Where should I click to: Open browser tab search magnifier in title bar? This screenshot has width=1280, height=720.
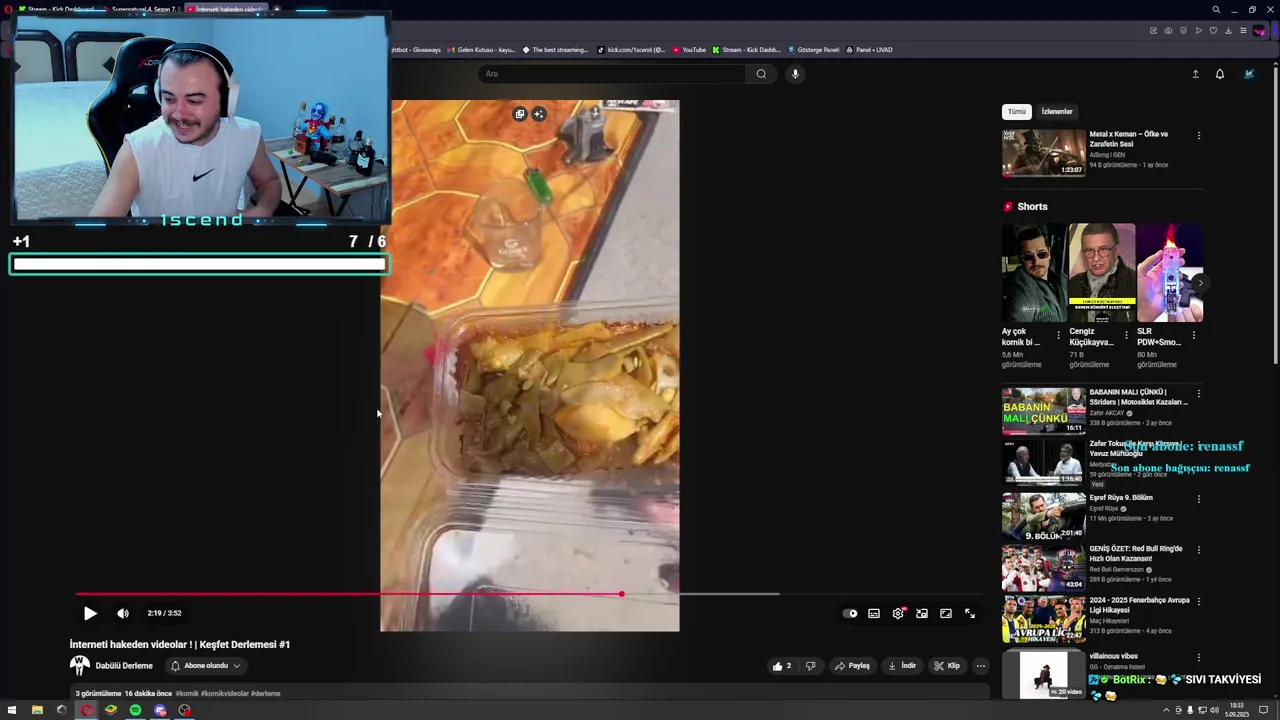click(1216, 10)
